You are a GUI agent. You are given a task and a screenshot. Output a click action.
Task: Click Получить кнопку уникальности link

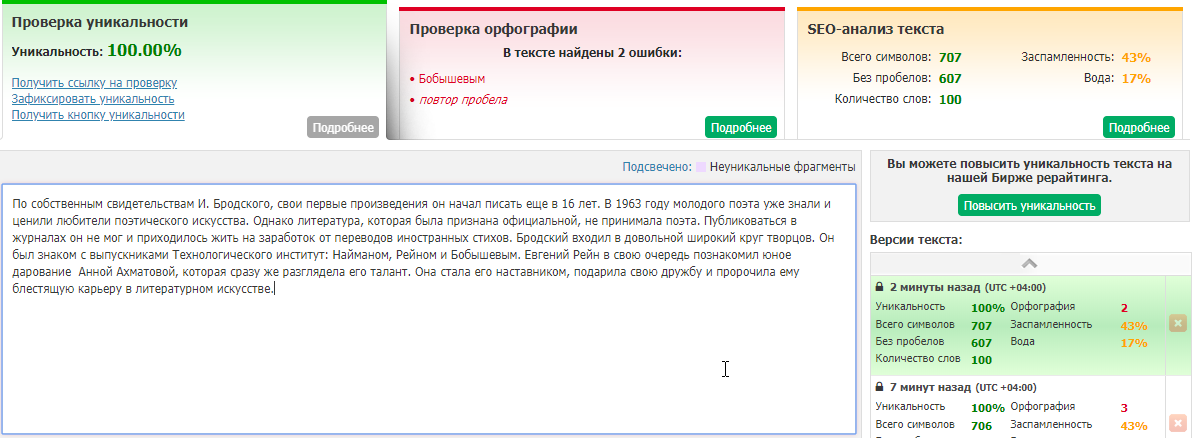(98, 115)
